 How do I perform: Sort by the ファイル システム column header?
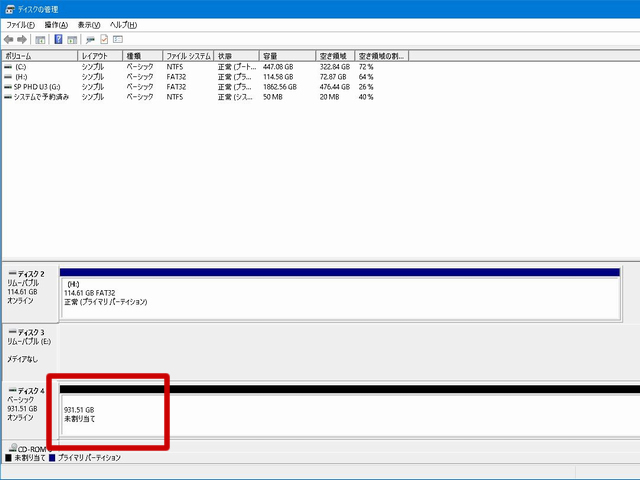click(188, 56)
